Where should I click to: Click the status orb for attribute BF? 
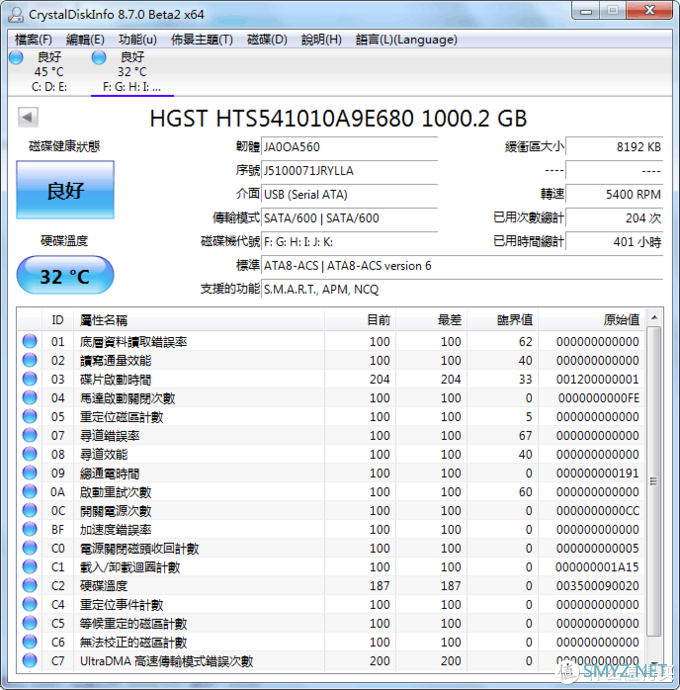click(30, 529)
